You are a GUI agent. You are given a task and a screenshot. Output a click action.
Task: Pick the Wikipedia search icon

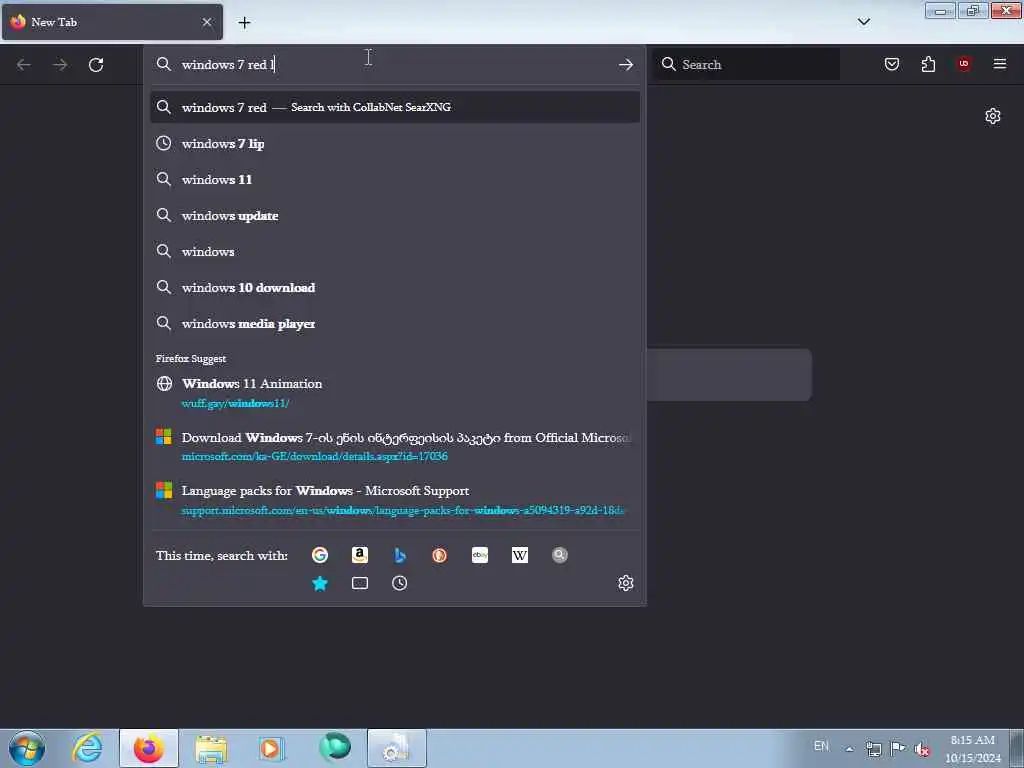[520, 555]
